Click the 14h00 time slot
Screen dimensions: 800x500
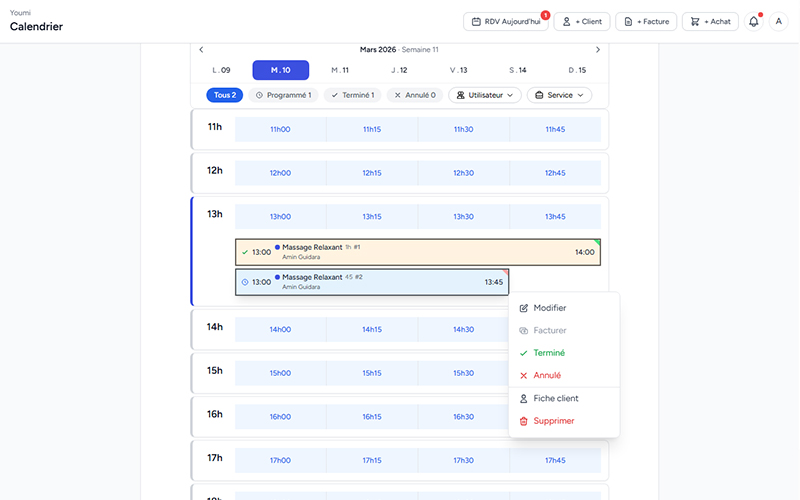click(280, 330)
